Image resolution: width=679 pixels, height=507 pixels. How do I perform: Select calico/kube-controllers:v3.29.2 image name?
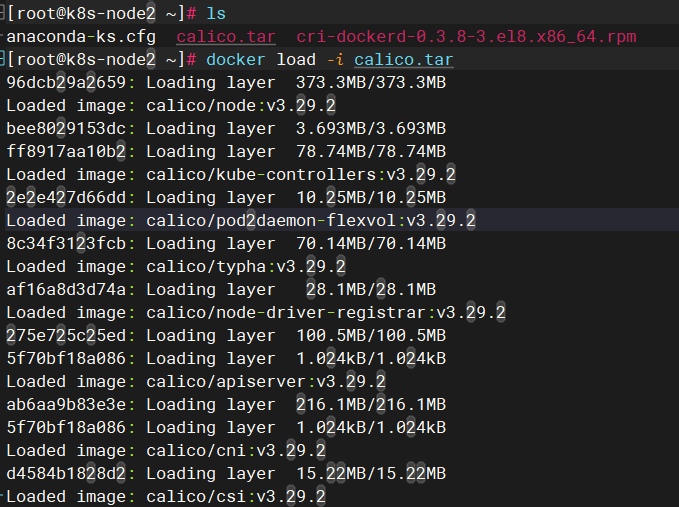click(301, 174)
